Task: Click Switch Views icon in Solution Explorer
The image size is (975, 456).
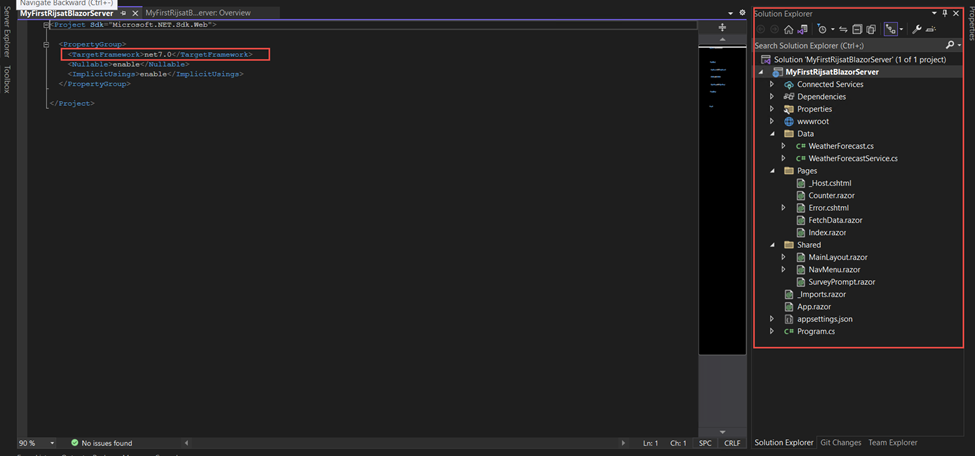Action: [x=802, y=30]
